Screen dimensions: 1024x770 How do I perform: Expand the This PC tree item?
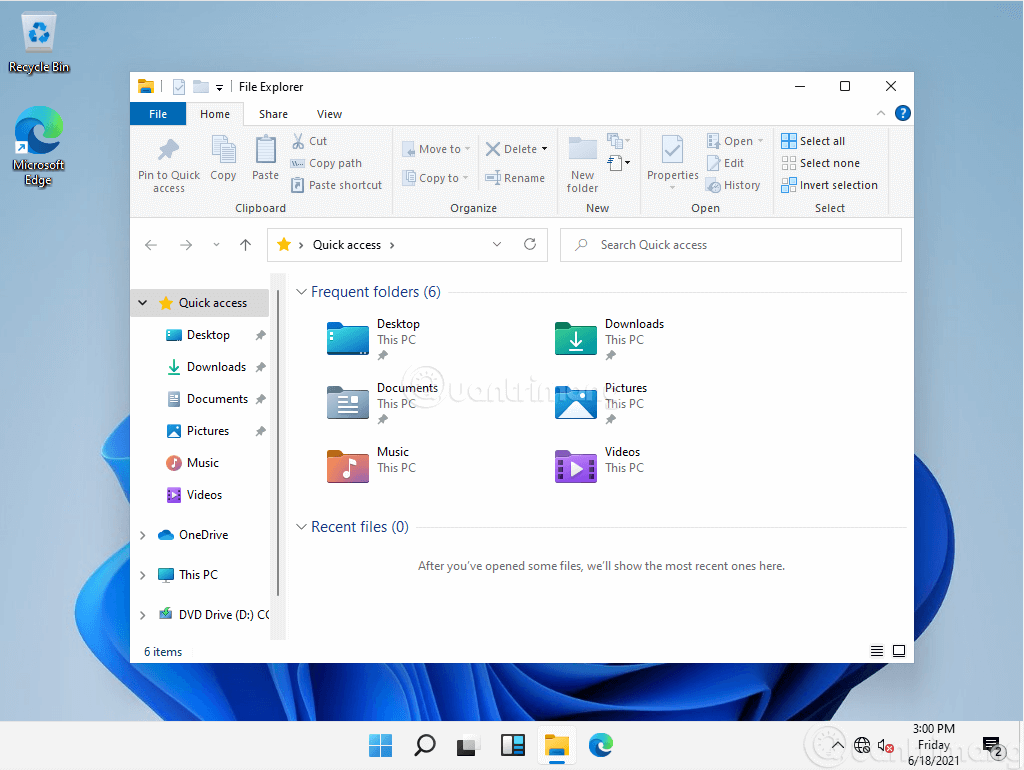143,574
